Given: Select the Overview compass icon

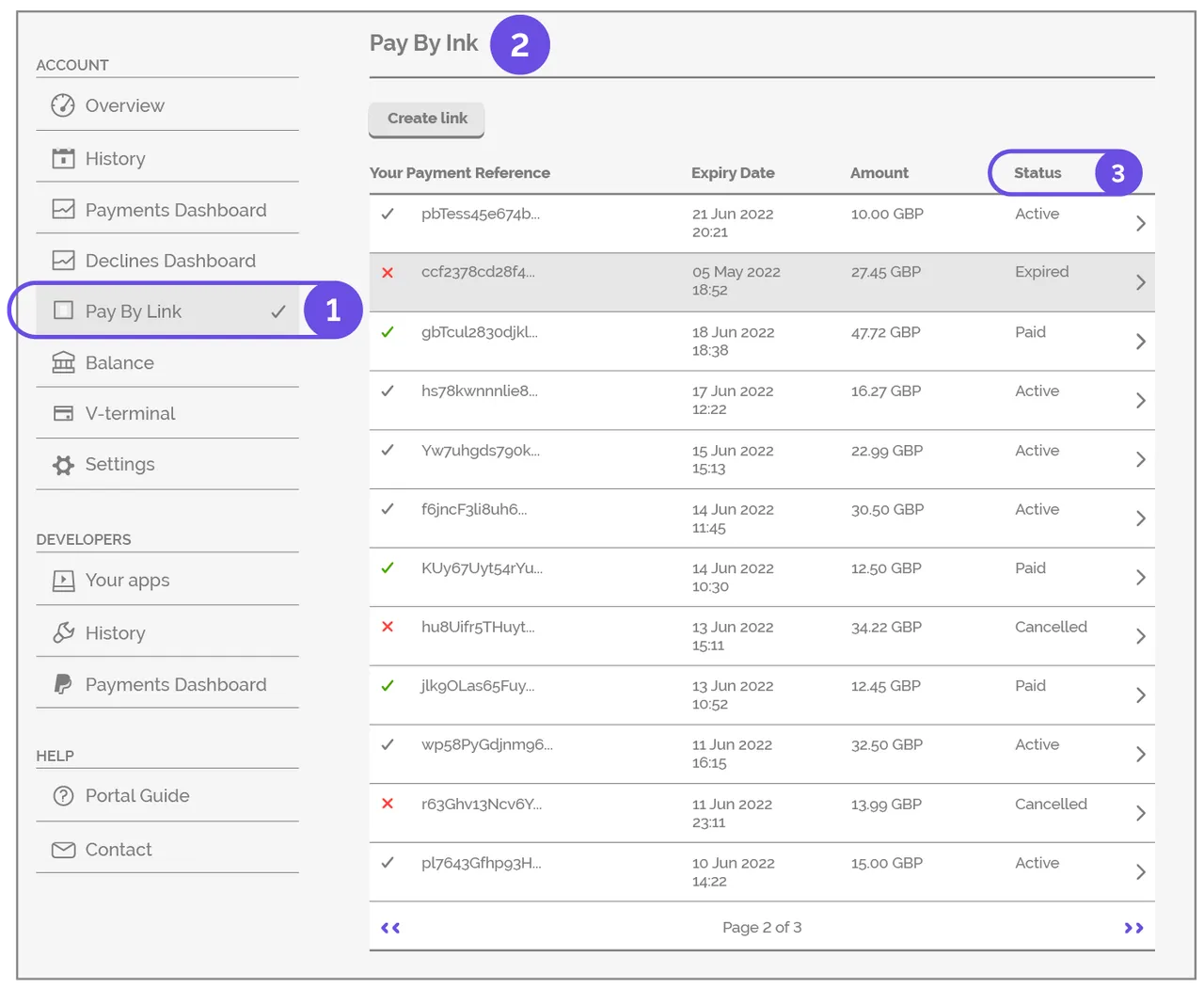Looking at the screenshot, I should coord(63,105).
